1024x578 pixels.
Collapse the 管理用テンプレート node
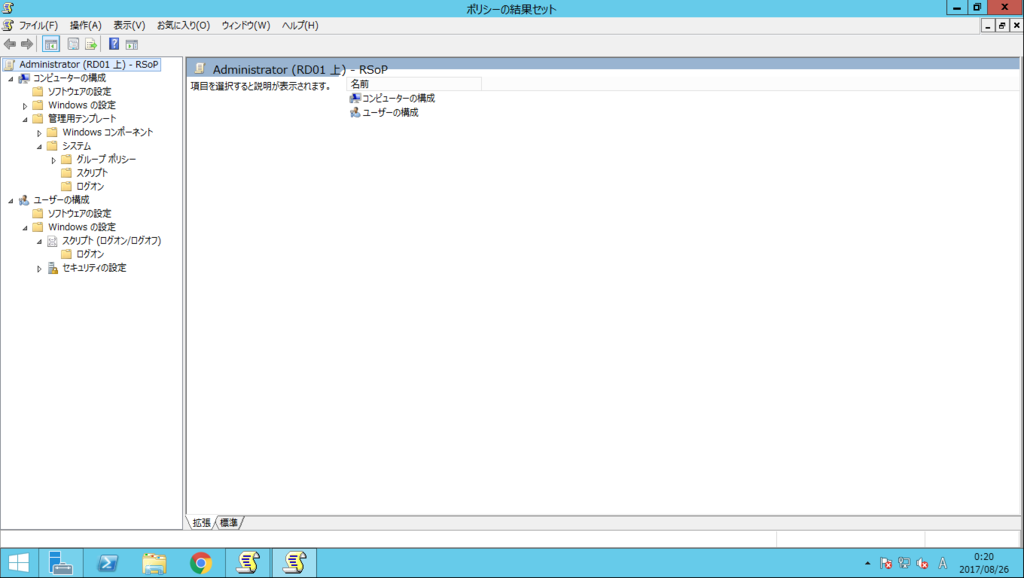coord(25,119)
